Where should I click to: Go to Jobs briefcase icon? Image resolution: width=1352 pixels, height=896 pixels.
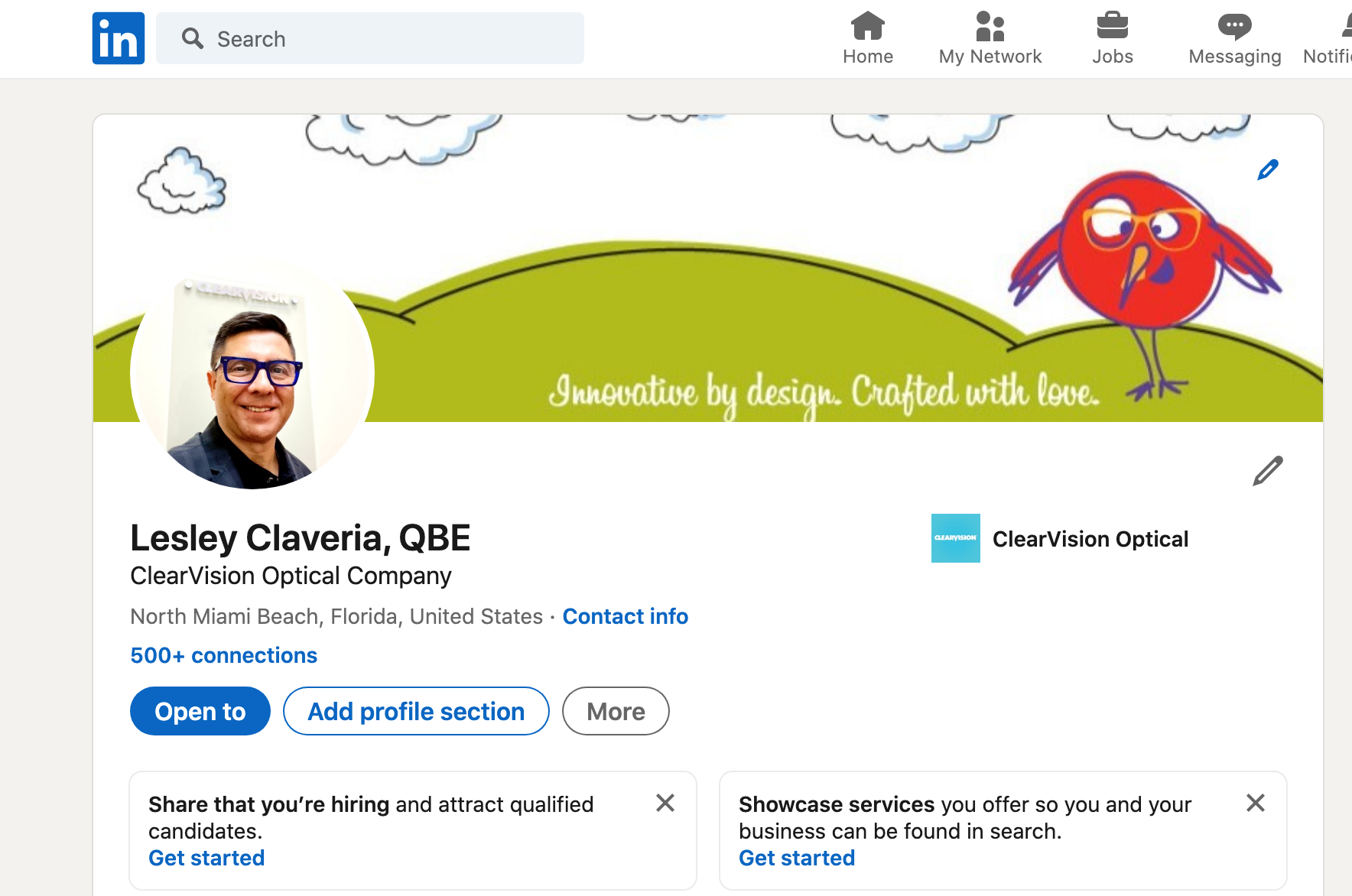[x=1112, y=26]
